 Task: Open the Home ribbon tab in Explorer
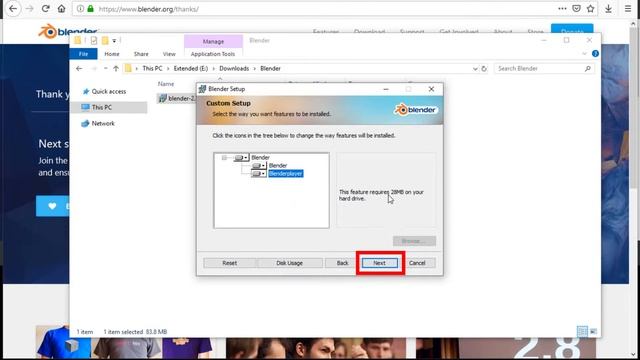click(112, 54)
